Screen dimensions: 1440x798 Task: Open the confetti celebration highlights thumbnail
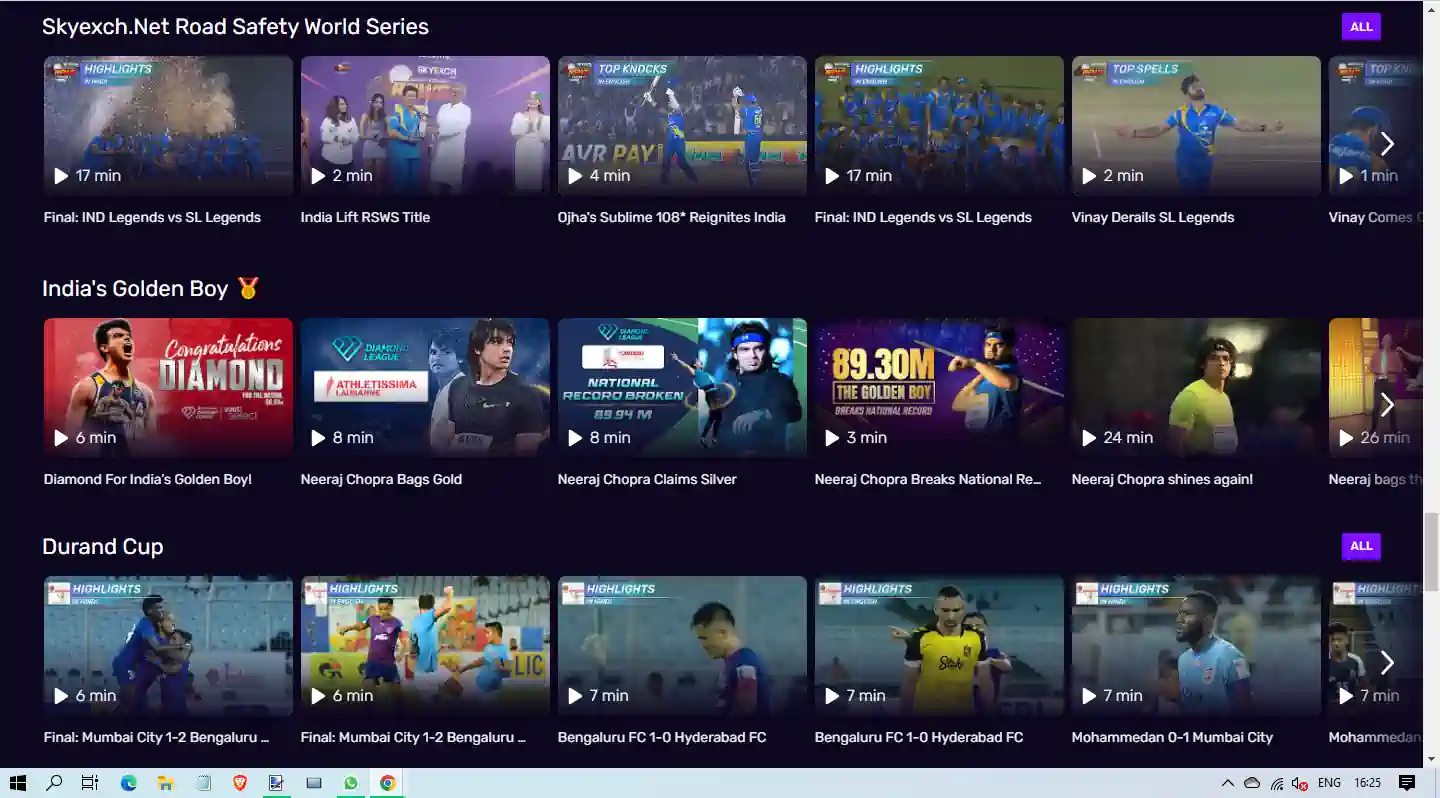(168, 126)
